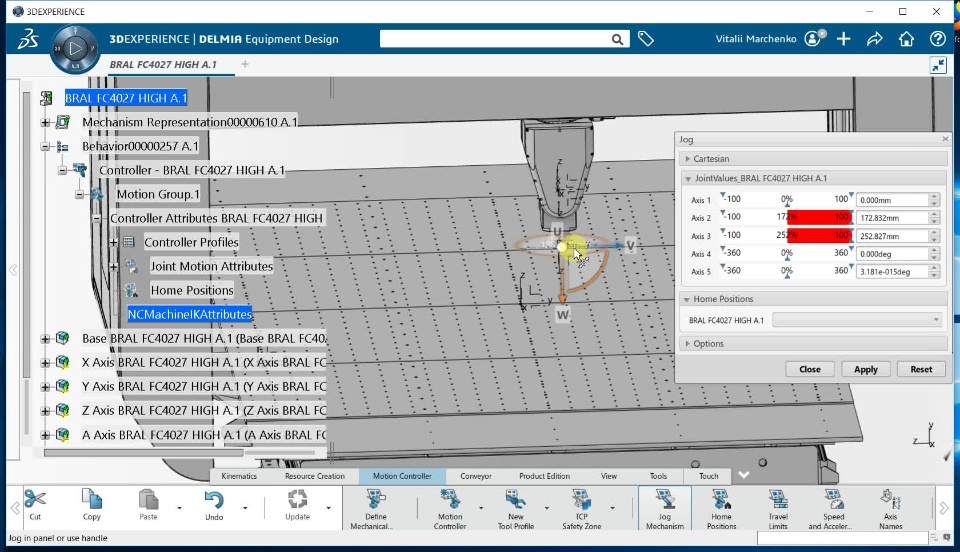Expand X Axis BRAL FC4027 node
This screenshot has height=552, width=960.
click(45, 363)
